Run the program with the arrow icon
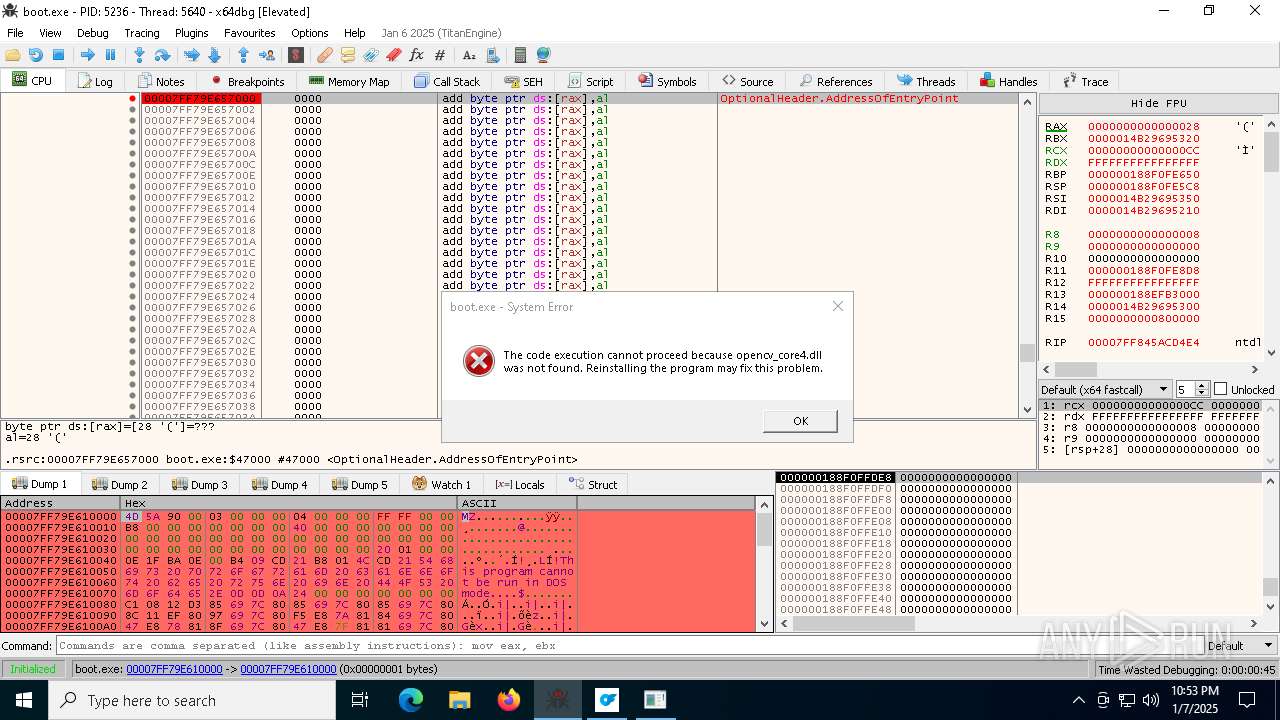 pos(88,55)
